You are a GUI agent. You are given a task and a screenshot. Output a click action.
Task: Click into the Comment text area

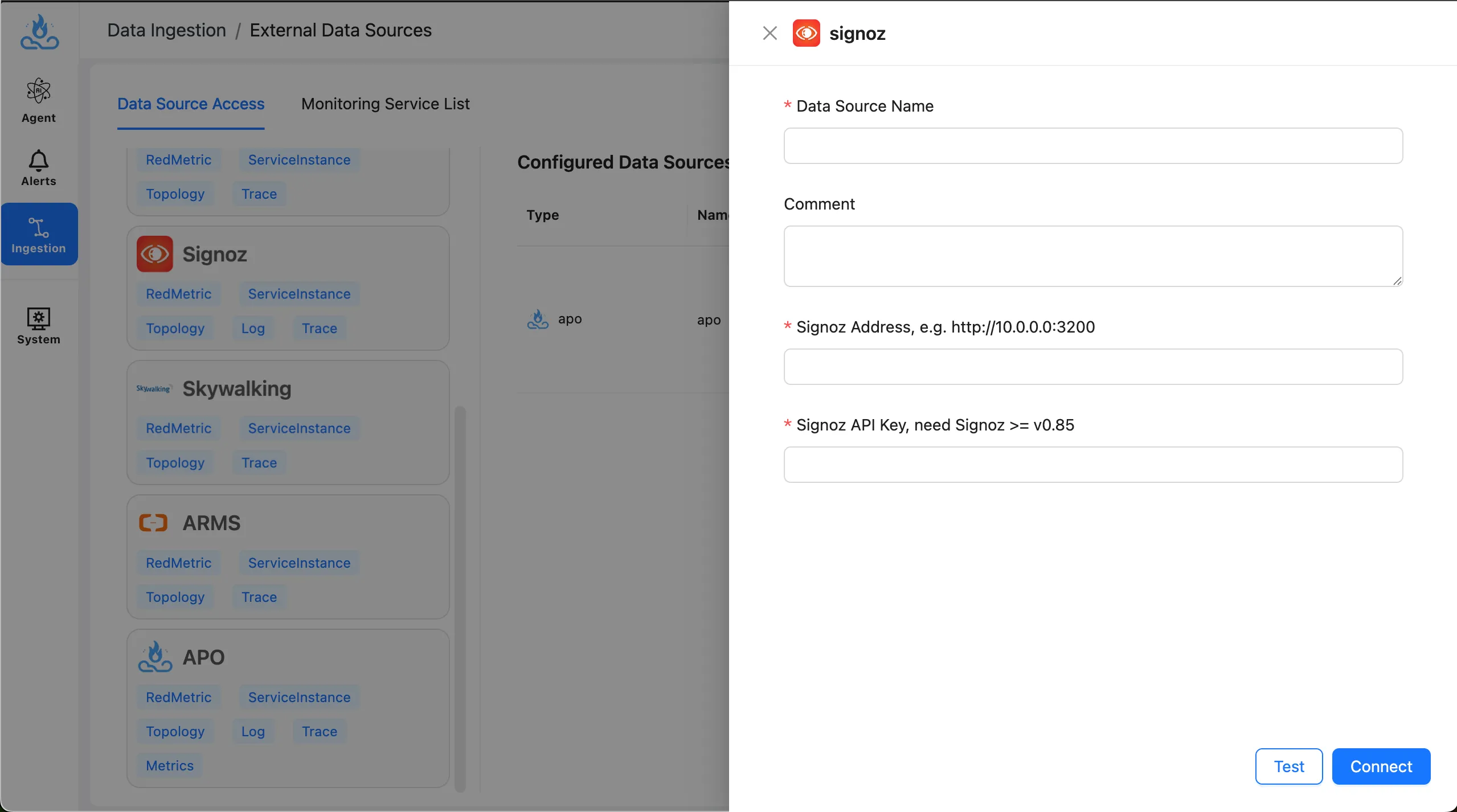tap(1092, 256)
